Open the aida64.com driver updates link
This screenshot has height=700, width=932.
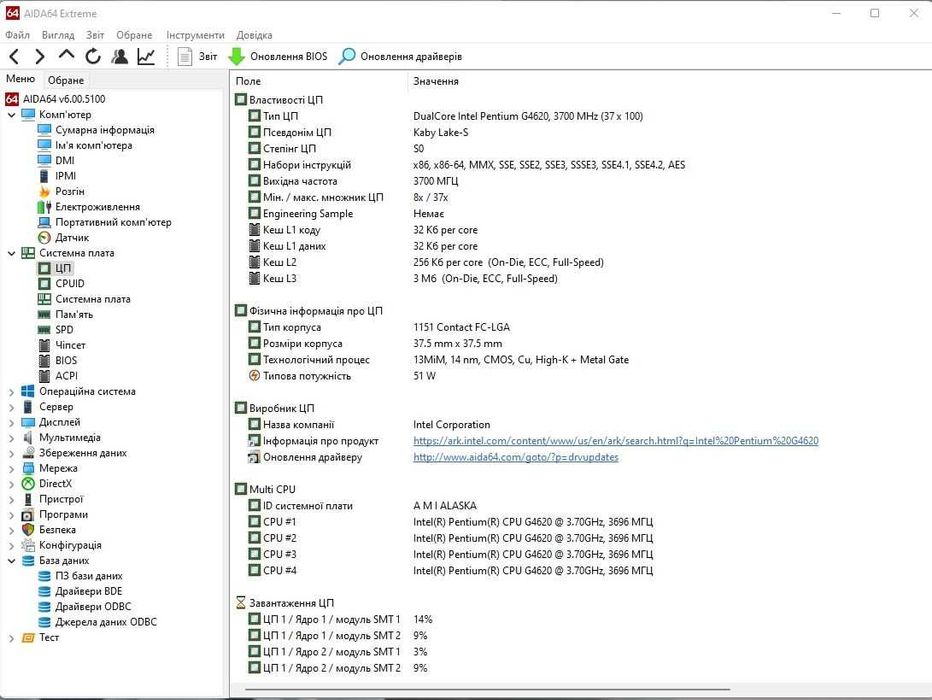(x=516, y=457)
